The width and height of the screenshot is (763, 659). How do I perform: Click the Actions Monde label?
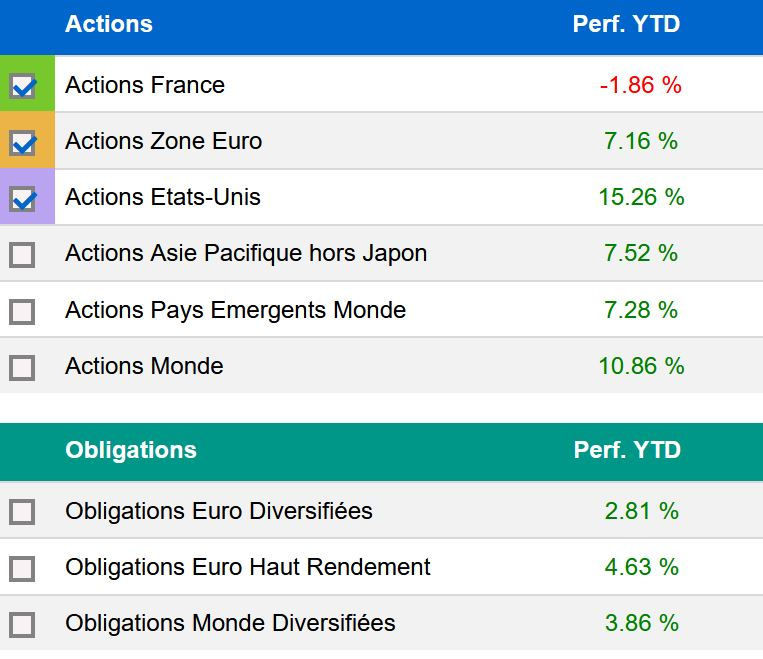pyautogui.click(x=144, y=366)
